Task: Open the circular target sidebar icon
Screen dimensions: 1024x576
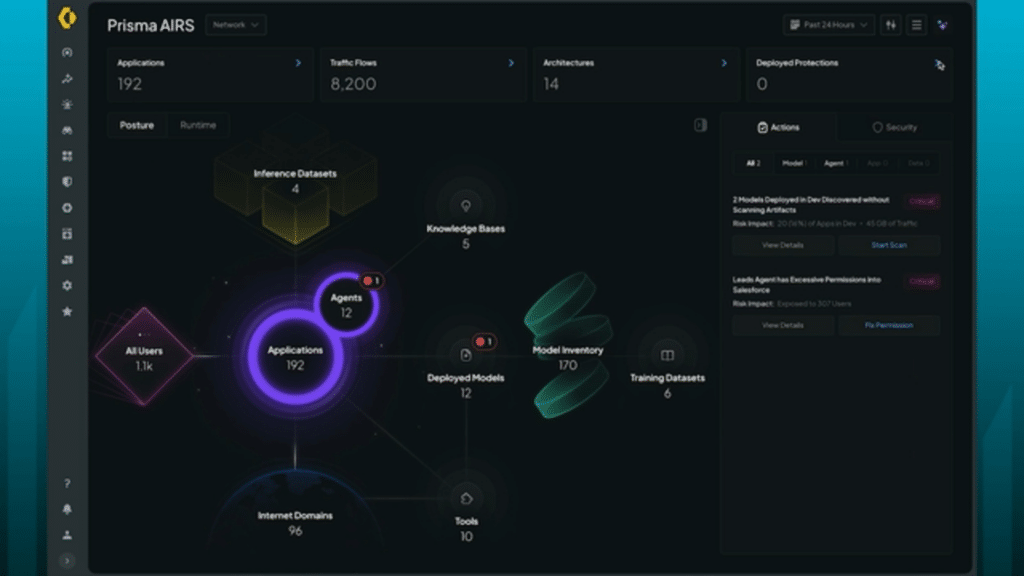Action: coord(67,208)
